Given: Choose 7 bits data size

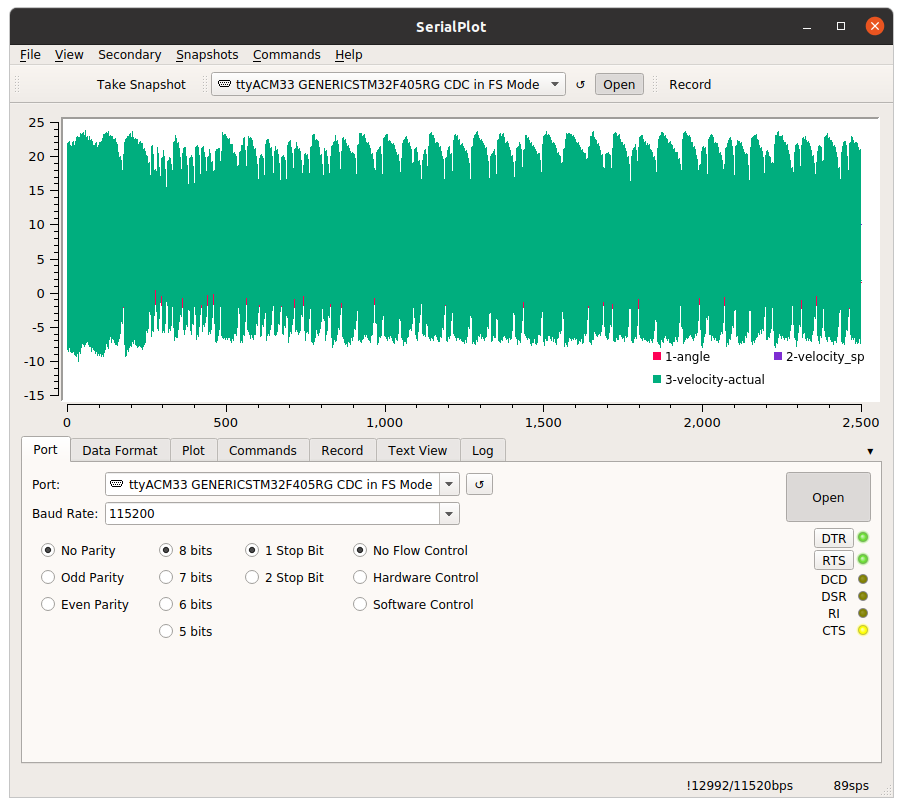Looking at the screenshot, I should 166,577.
